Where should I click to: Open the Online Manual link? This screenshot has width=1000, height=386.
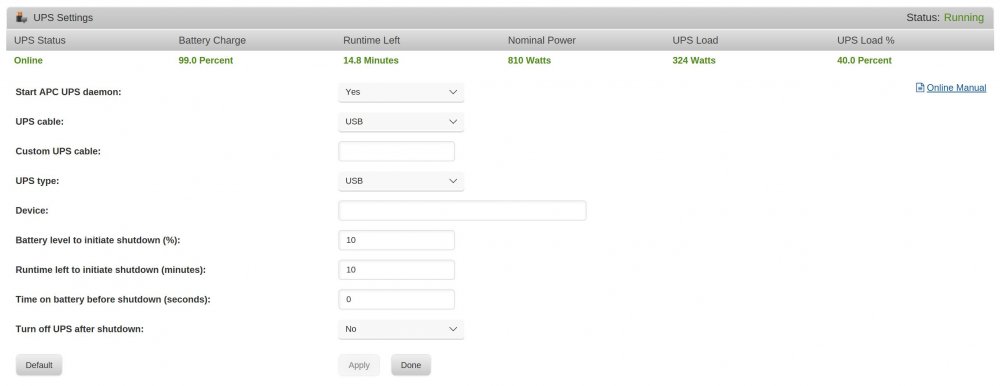(x=956, y=88)
